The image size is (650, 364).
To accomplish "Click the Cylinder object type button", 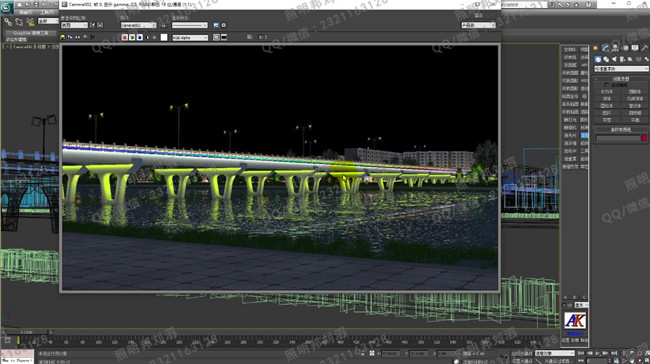I will click(x=607, y=106).
